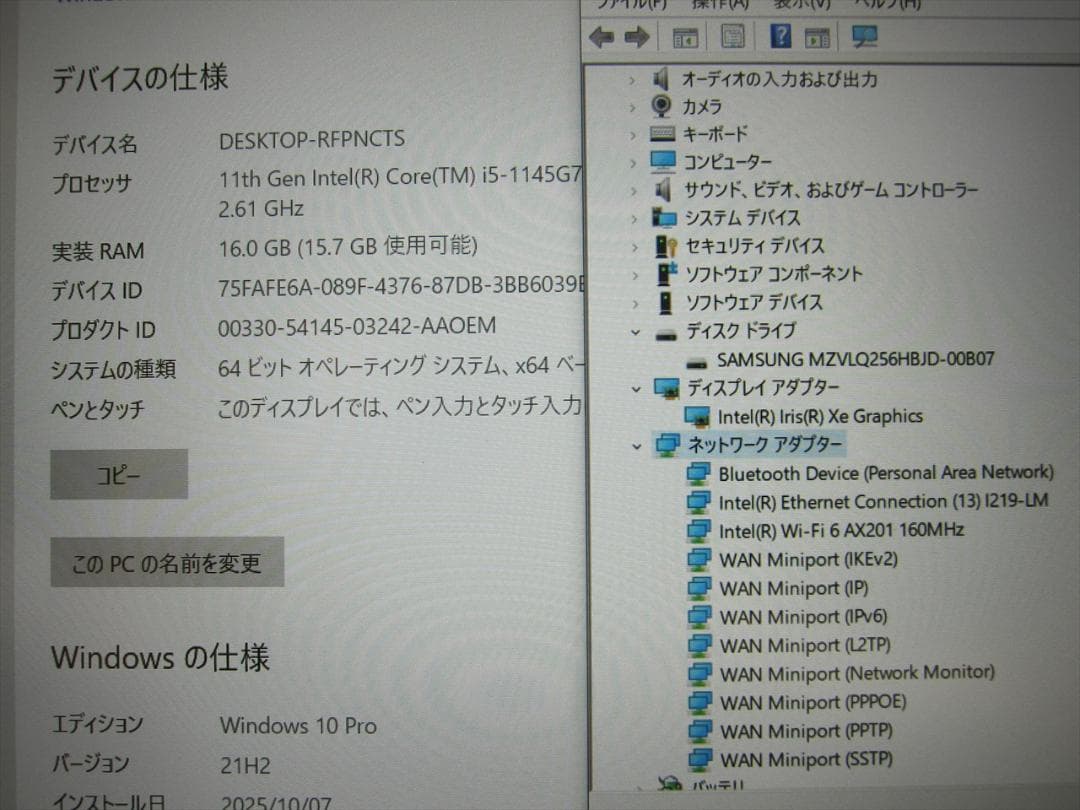Click the Forward arrow in the toolbar
This screenshot has height=810, width=1080.
[638, 37]
